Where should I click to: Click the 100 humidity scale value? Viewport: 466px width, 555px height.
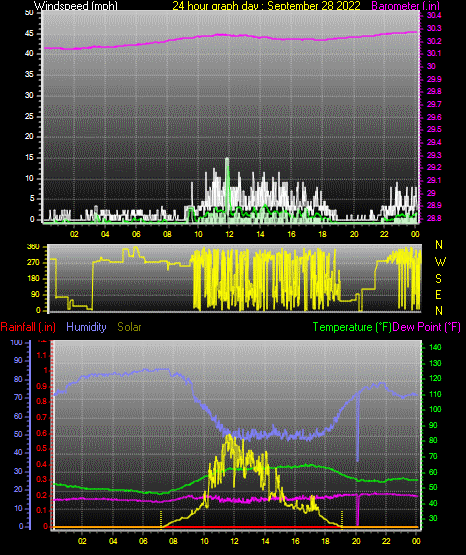click(16, 342)
